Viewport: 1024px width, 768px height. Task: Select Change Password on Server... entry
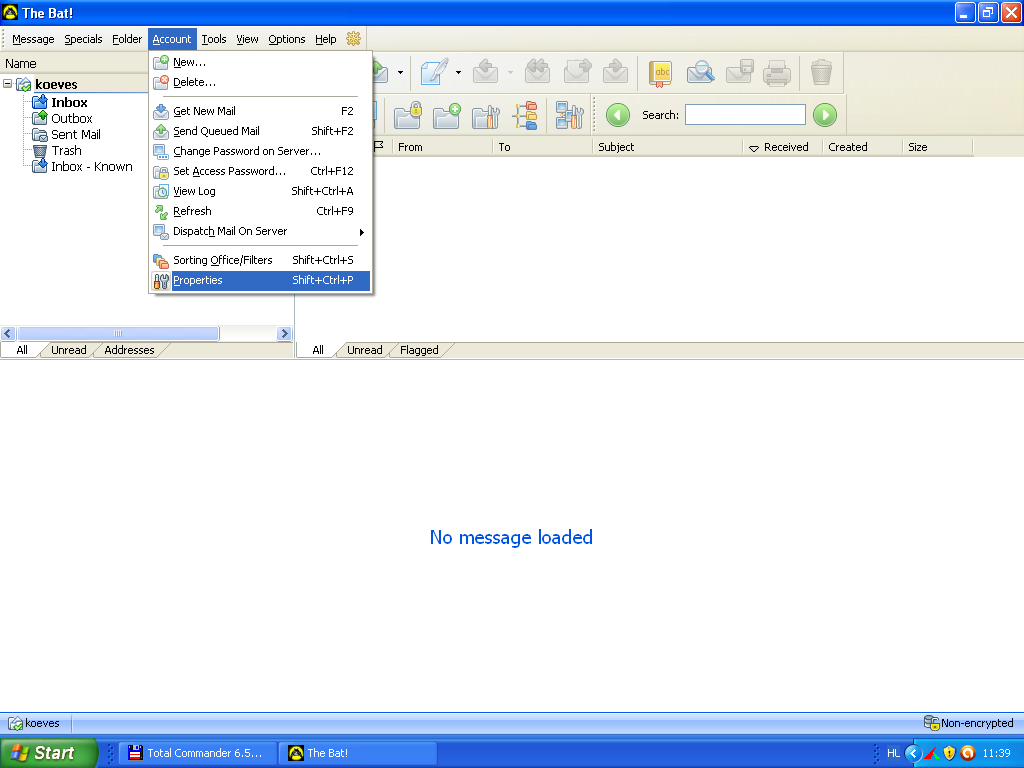click(x=261, y=152)
